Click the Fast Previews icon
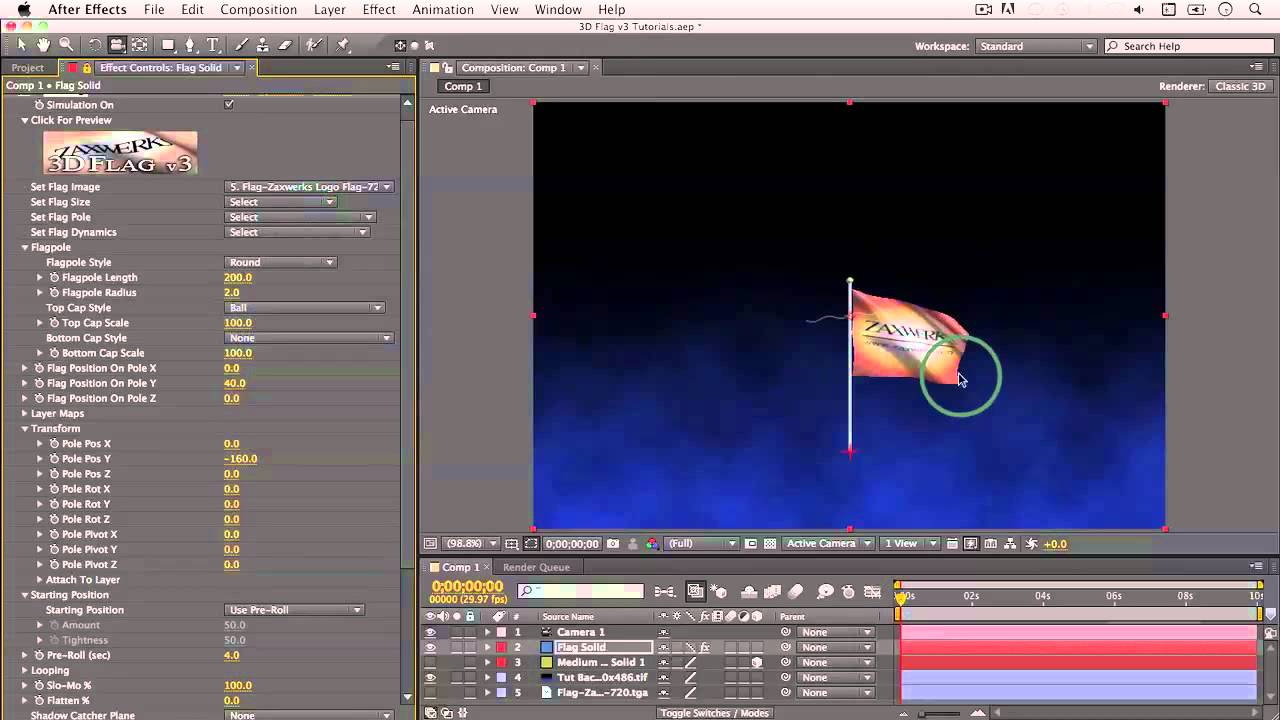 [971, 544]
